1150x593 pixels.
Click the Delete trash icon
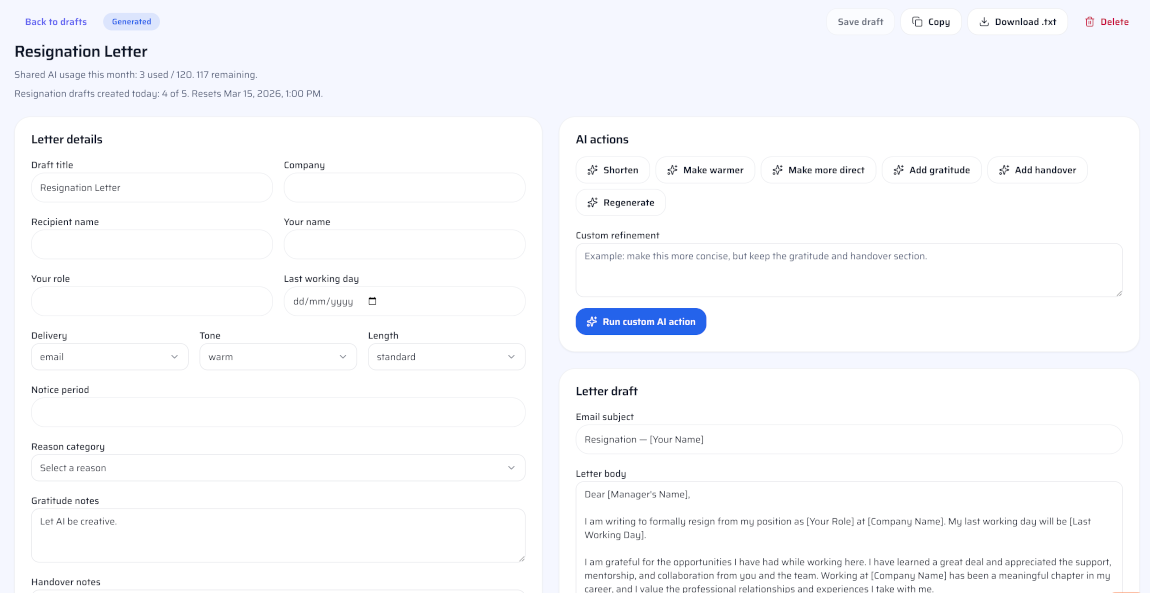[x=1089, y=21]
